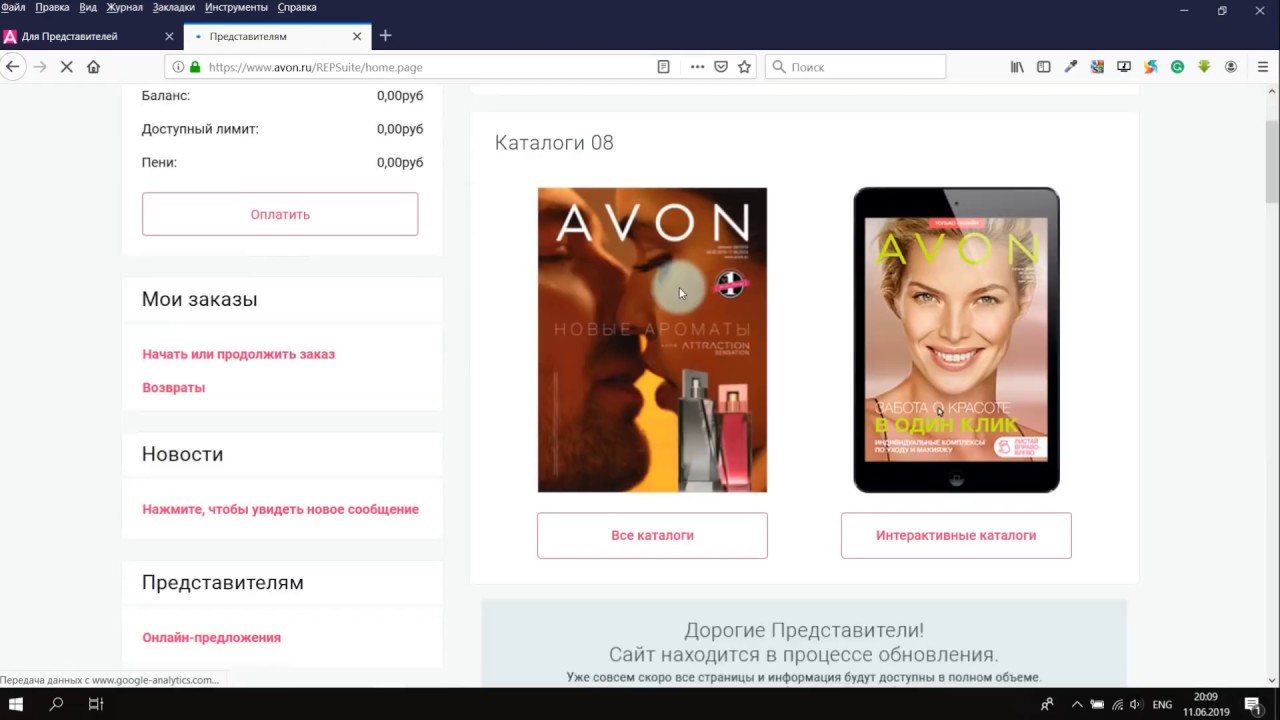The width and height of the screenshot is (1280, 720).
Task: Open page actions three-dots menu
Action: pos(697,67)
